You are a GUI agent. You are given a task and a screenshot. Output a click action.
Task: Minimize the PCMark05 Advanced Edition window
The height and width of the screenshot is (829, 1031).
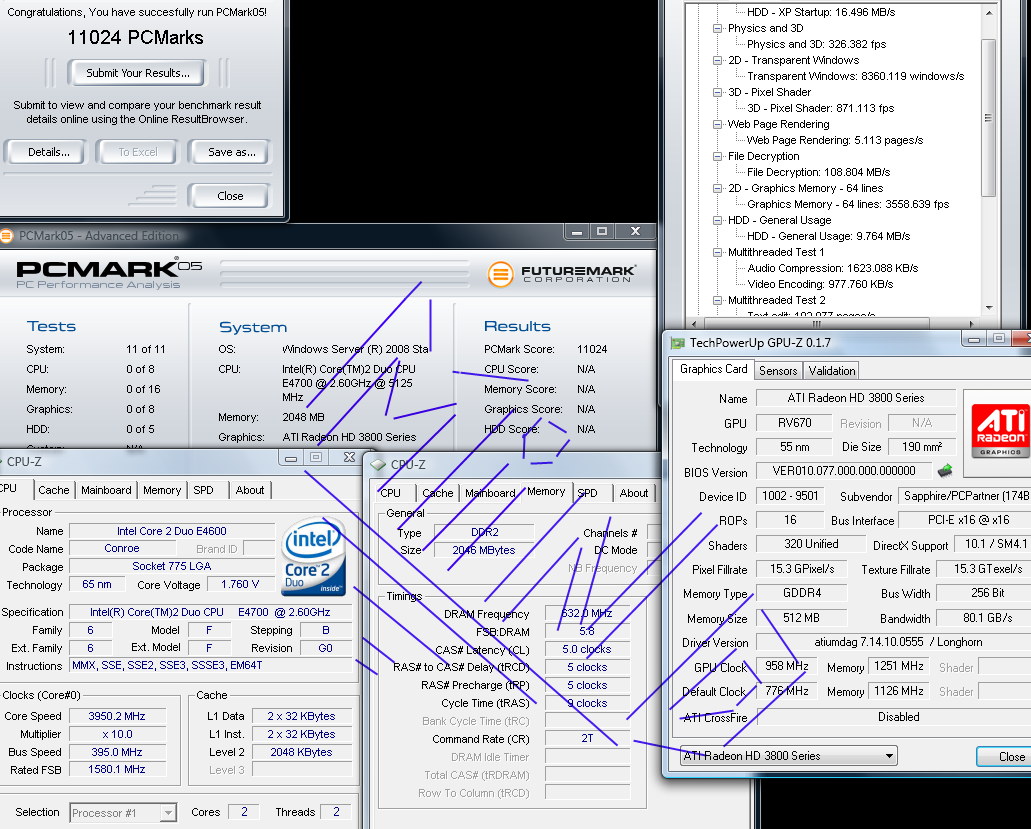click(577, 231)
